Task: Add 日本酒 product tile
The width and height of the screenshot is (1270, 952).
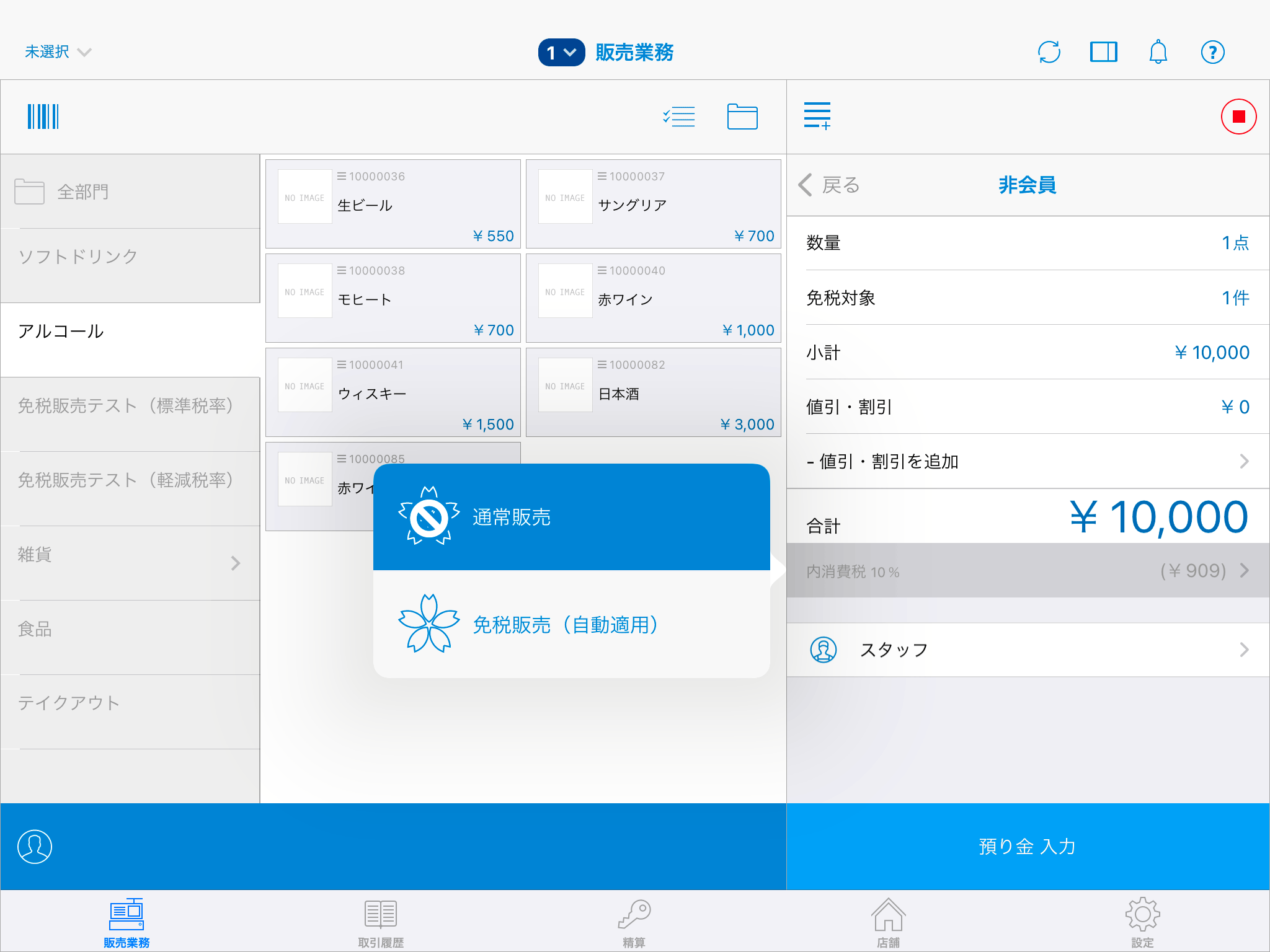Action: click(x=654, y=392)
